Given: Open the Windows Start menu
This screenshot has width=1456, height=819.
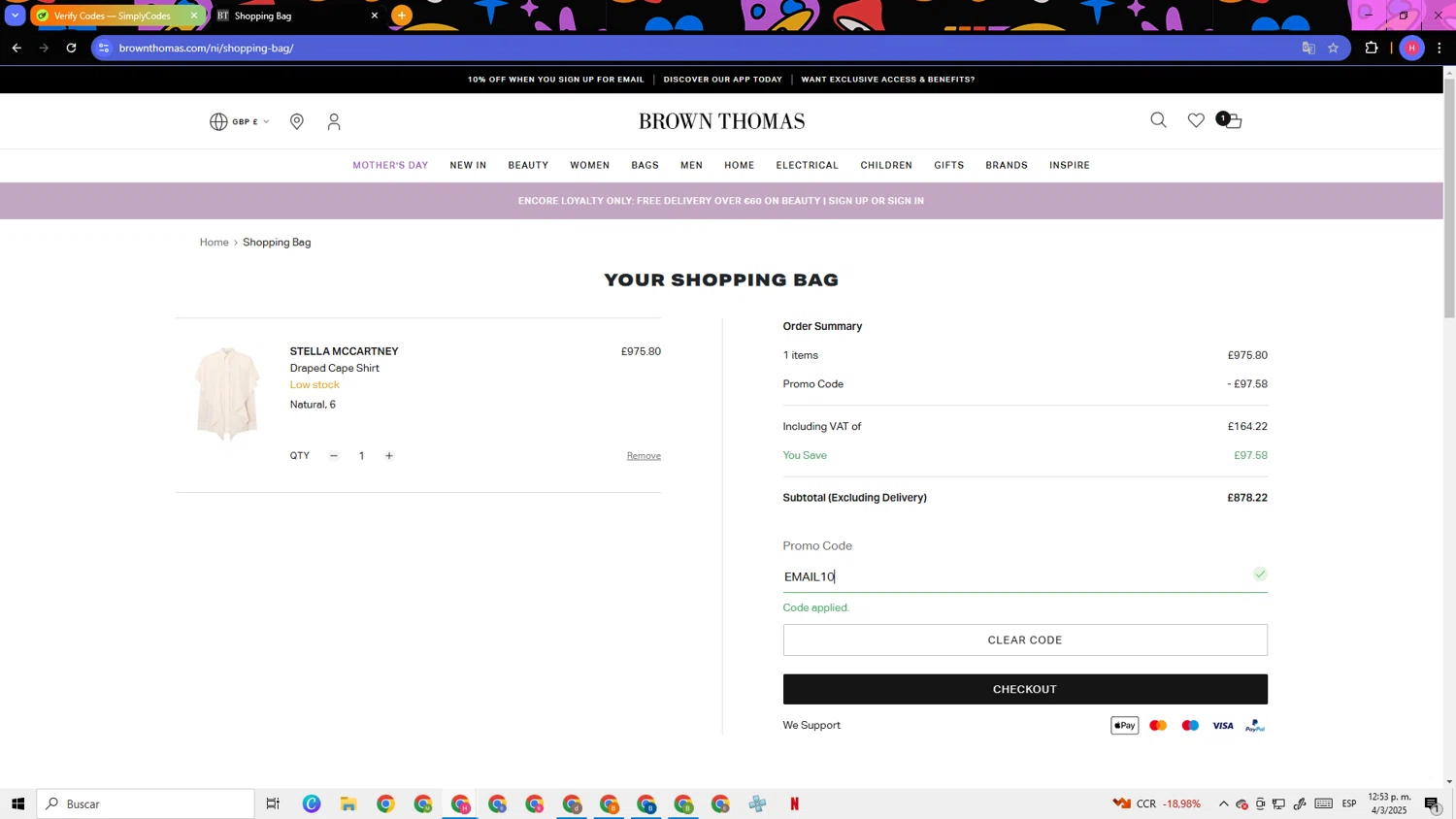Looking at the screenshot, I should point(17,803).
